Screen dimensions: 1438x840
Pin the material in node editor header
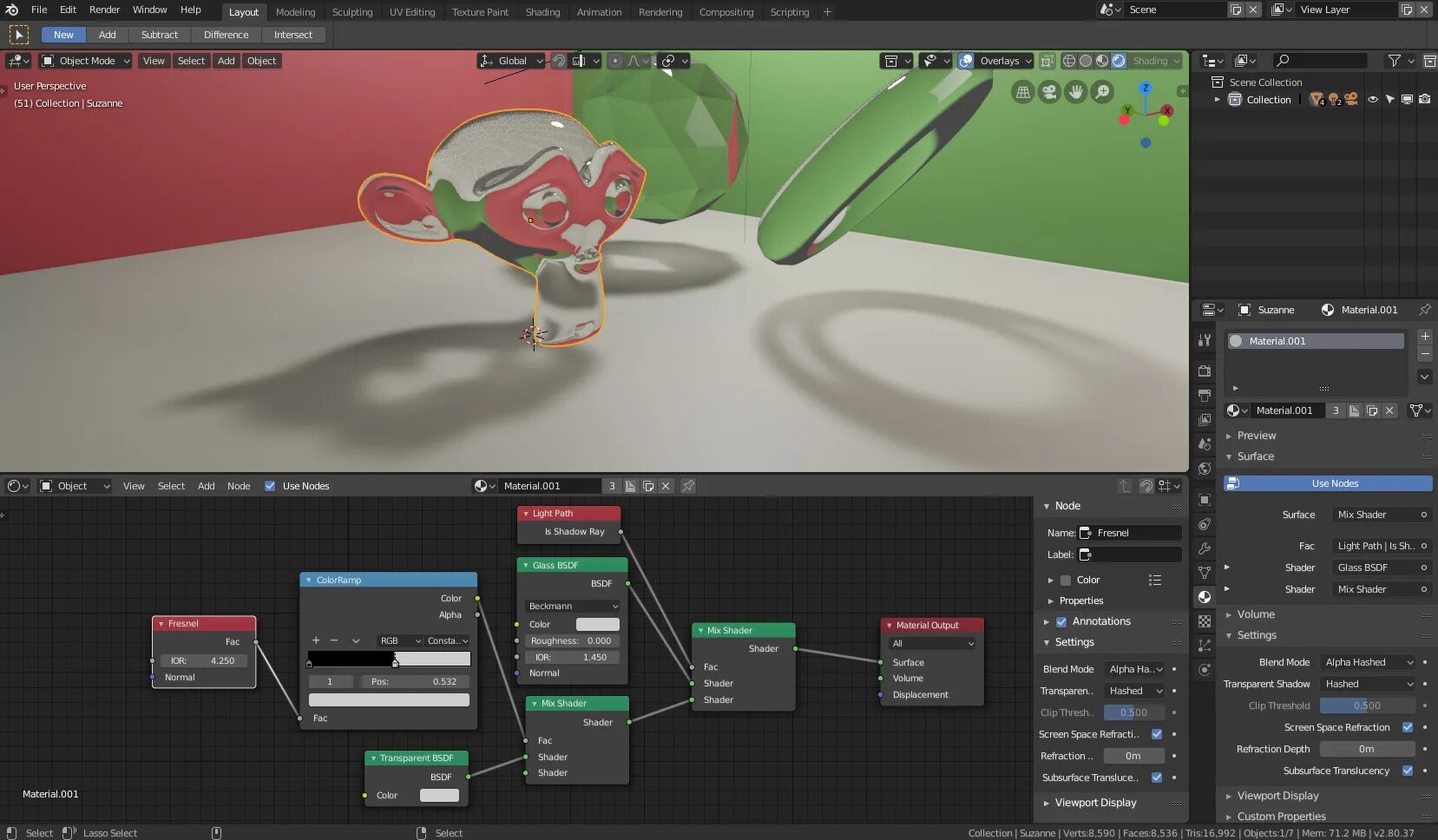pyautogui.click(x=688, y=486)
